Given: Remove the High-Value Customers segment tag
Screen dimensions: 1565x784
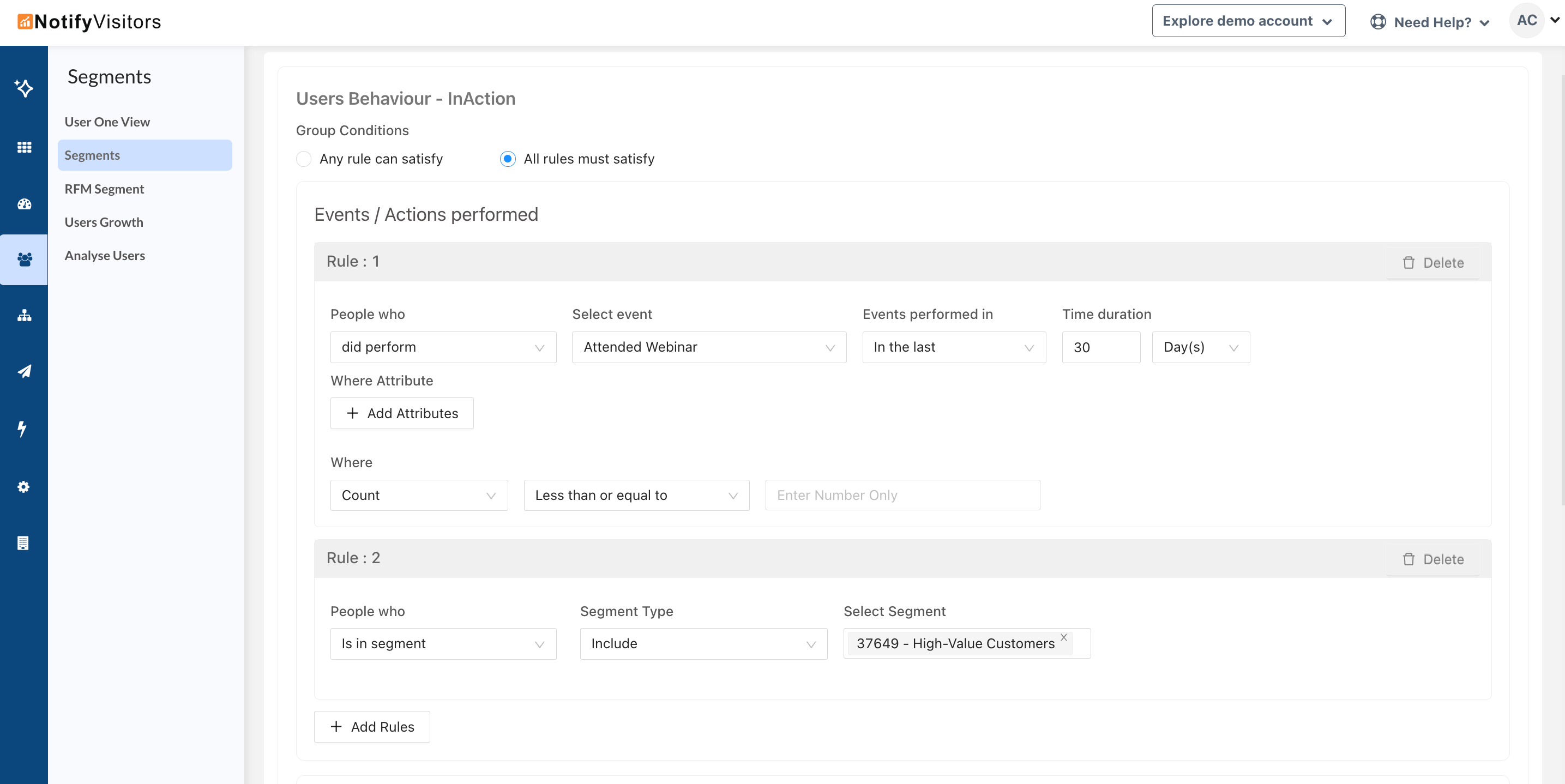Looking at the screenshot, I should 1063,637.
